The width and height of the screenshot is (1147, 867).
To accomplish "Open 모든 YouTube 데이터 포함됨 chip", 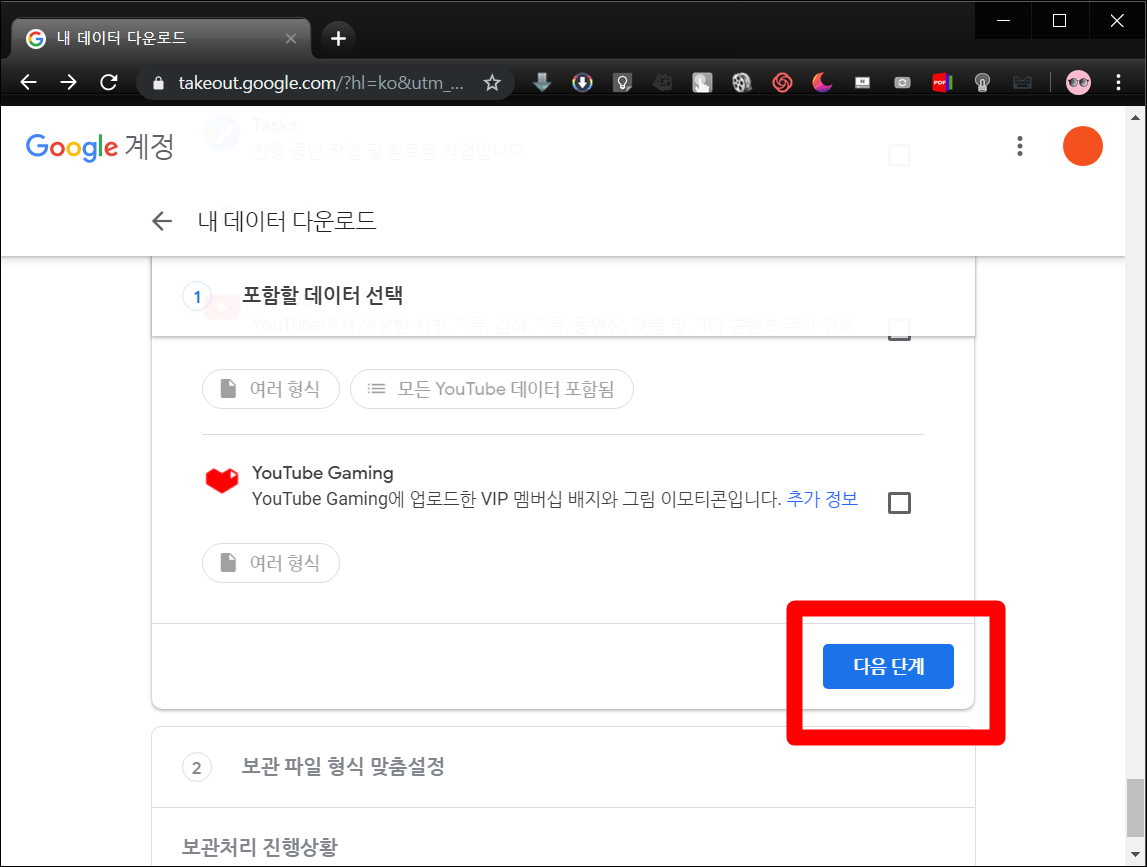I will [x=492, y=389].
